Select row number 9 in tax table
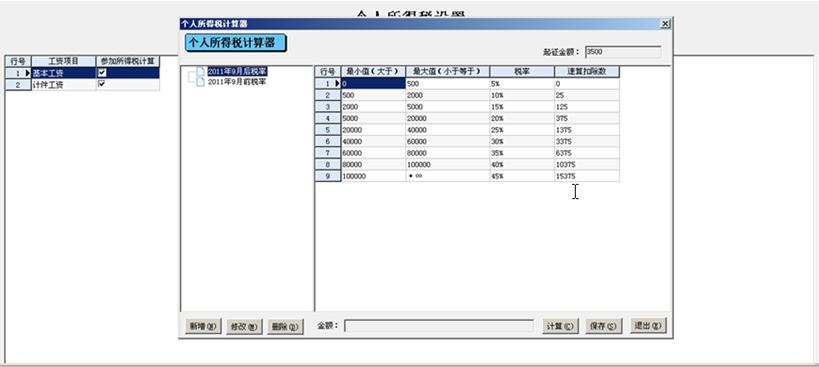 click(328, 176)
